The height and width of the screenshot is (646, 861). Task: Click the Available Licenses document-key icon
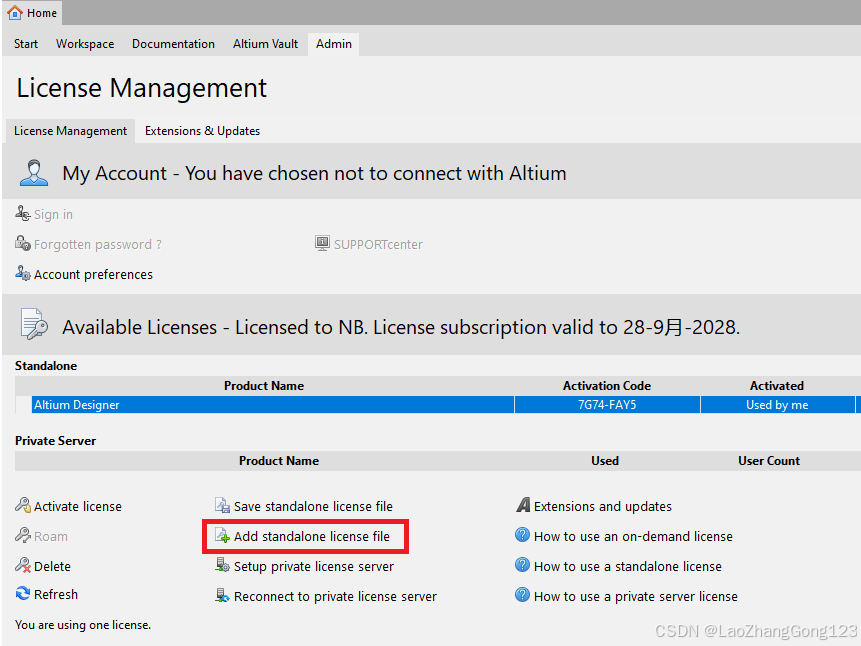coord(33,324)
